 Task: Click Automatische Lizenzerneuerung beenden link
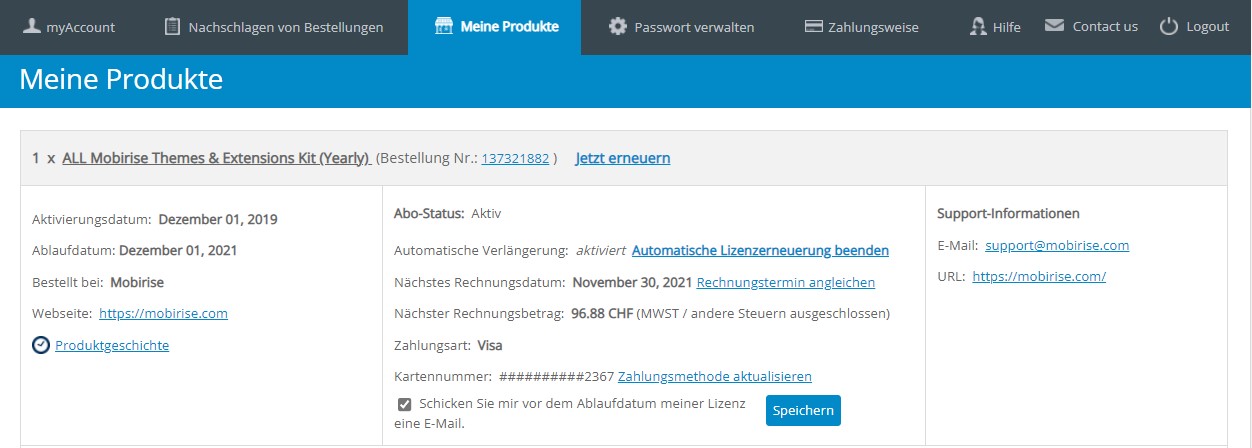760,250
